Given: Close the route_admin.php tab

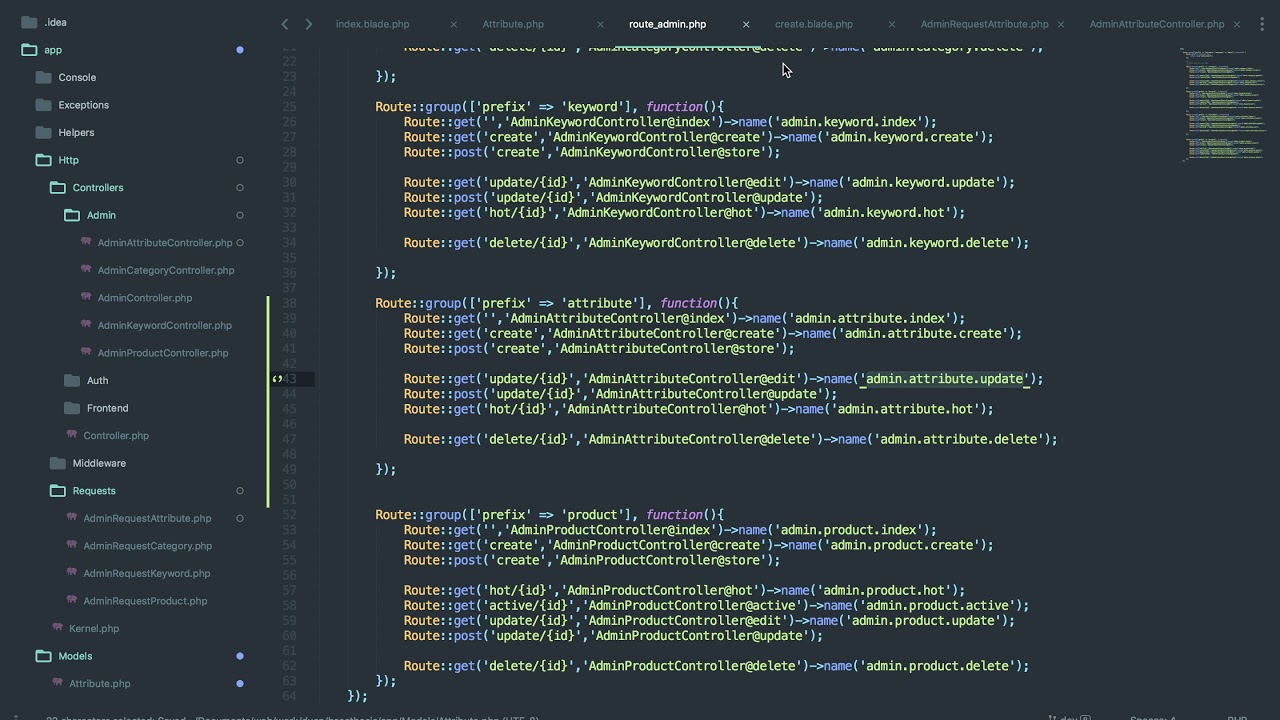Looking at the screenshot, I should (x=746, y=24).
